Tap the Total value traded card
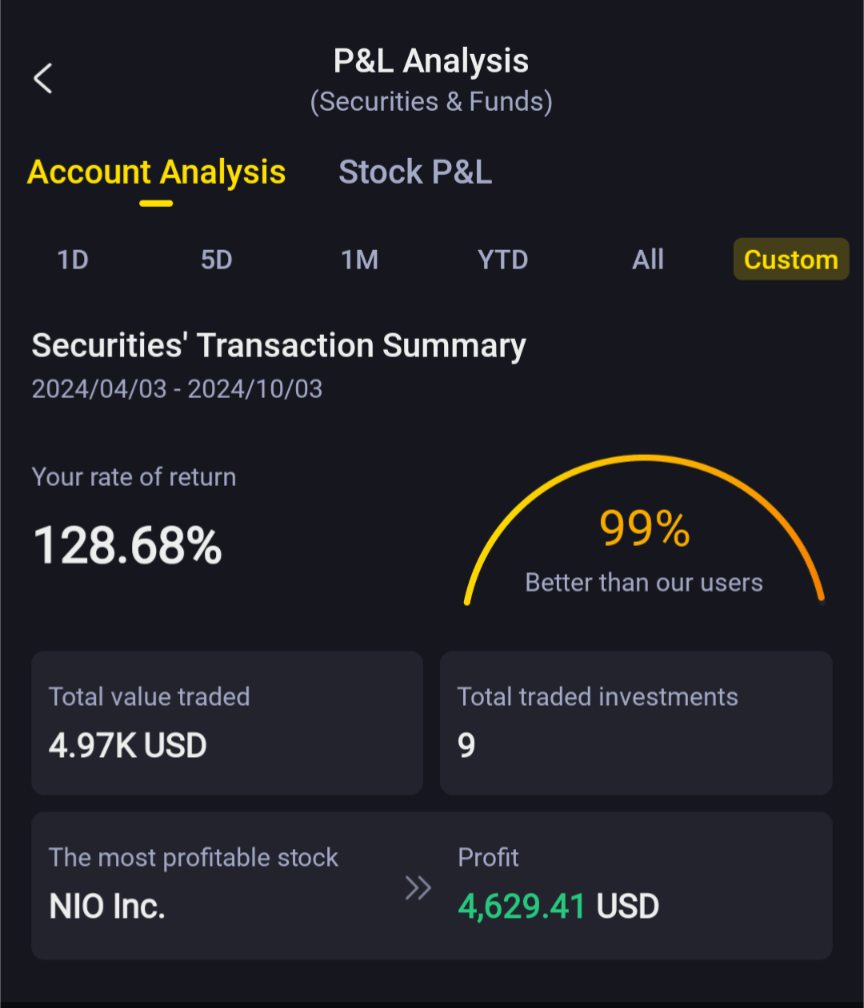Screen dimensions: 864x1008 coord(227,723)
